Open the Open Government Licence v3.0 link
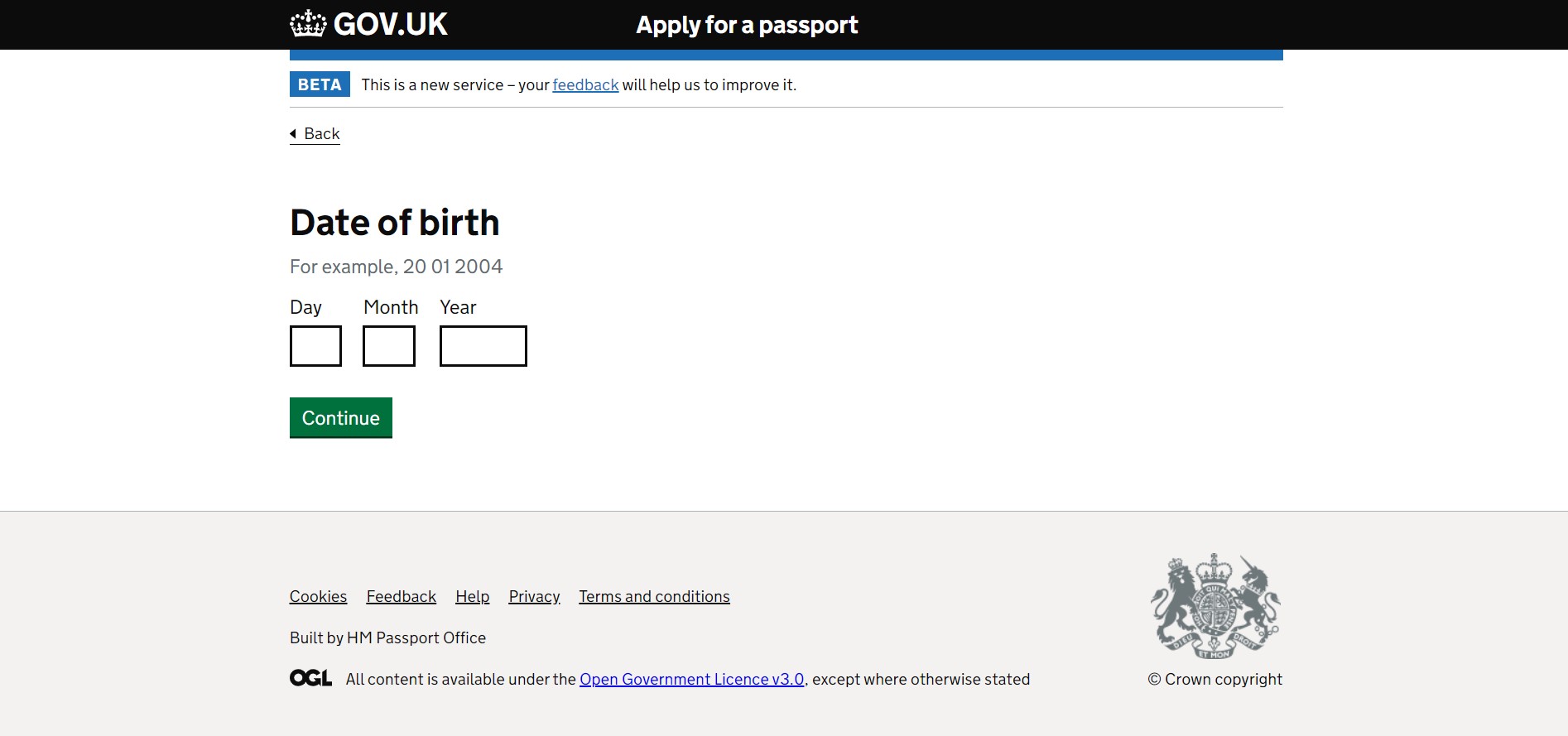This screenshot has height=736, width=1568. [691, 679]
